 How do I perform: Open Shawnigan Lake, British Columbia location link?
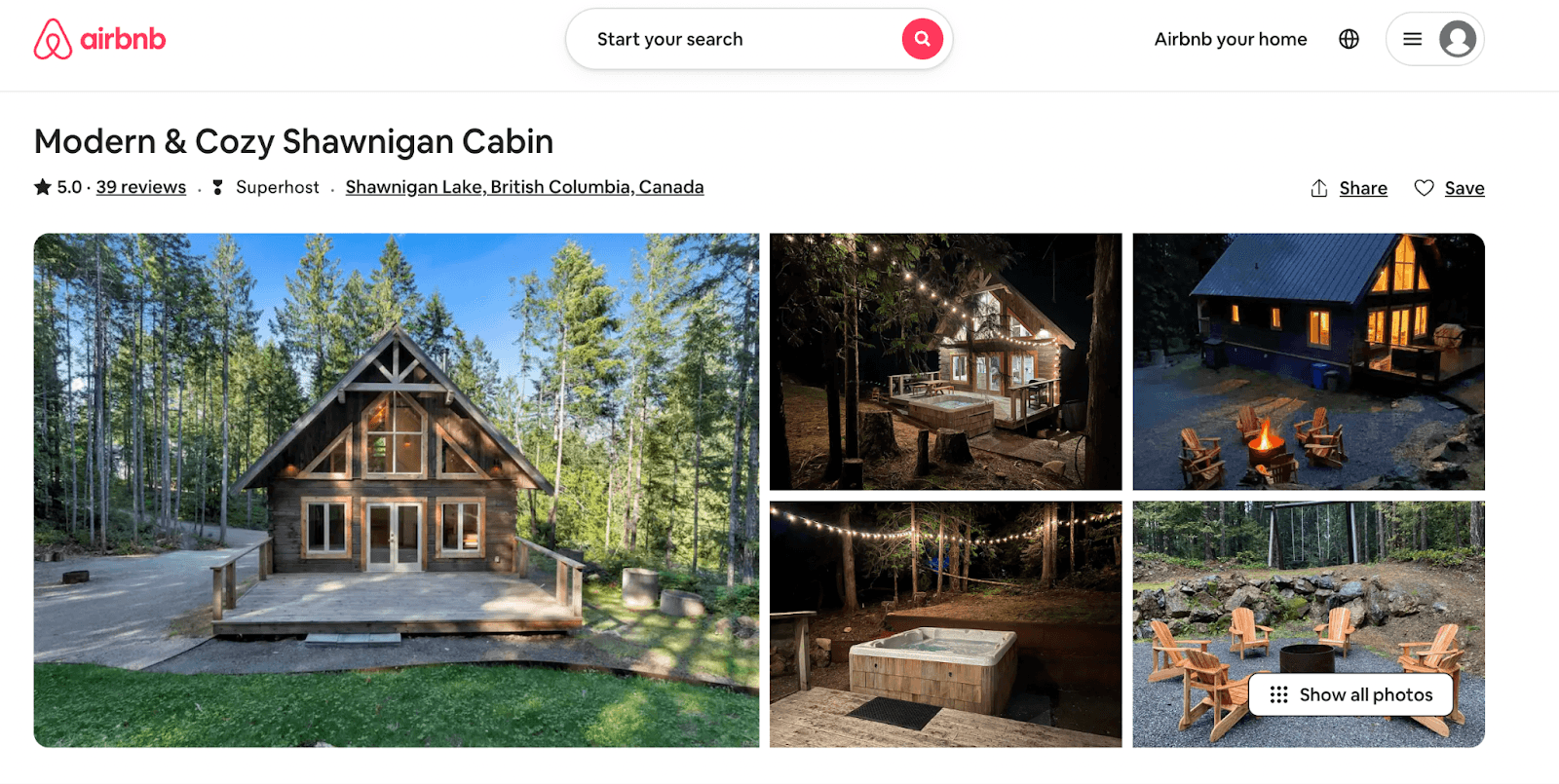point(524,187)
